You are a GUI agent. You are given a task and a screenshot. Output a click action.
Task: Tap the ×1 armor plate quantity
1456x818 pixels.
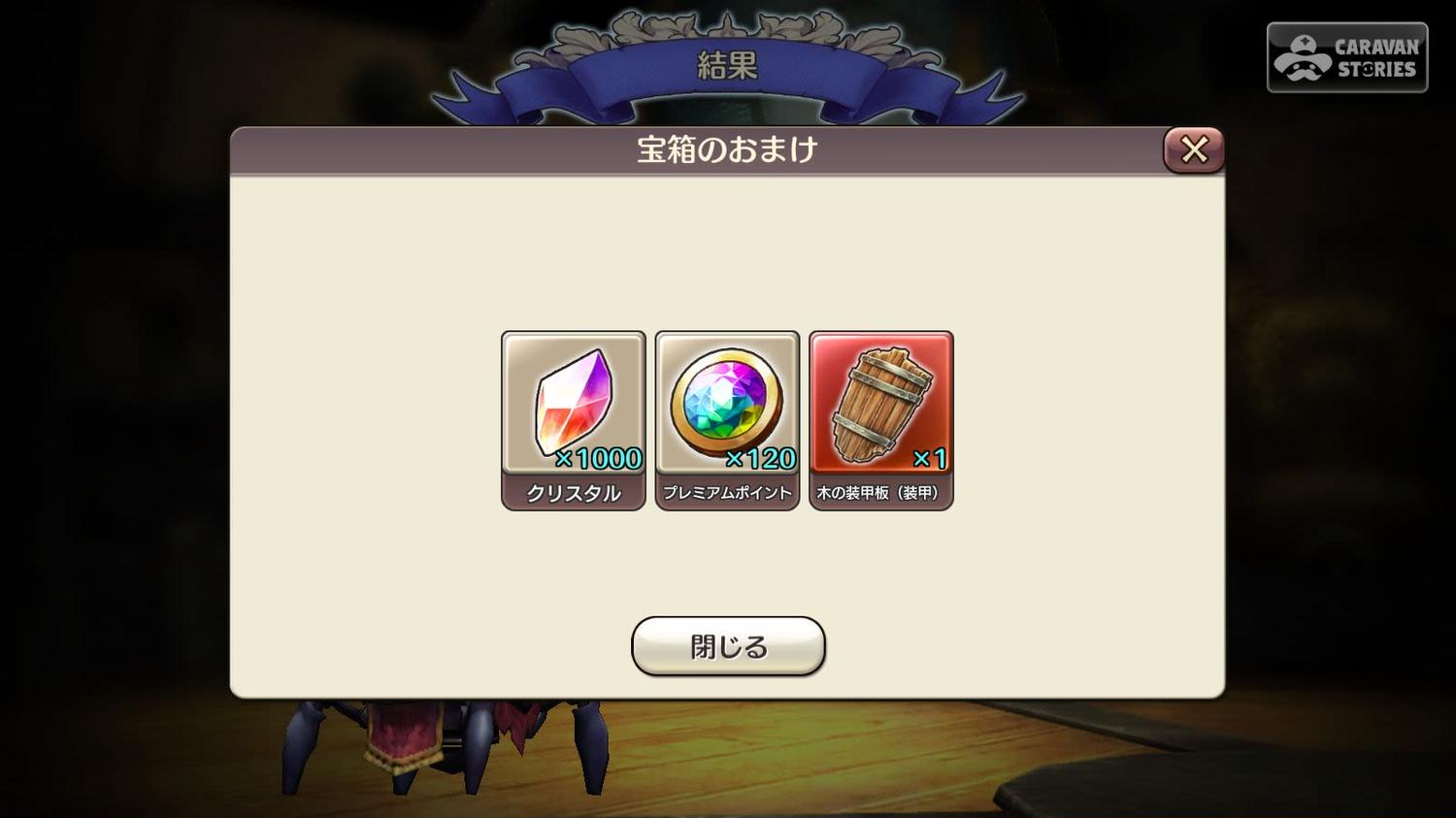coord(929,458)
